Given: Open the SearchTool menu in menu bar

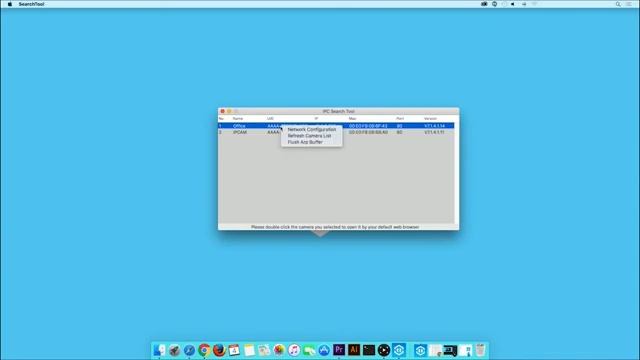Looking at the screenshot, I should [31, 4].
